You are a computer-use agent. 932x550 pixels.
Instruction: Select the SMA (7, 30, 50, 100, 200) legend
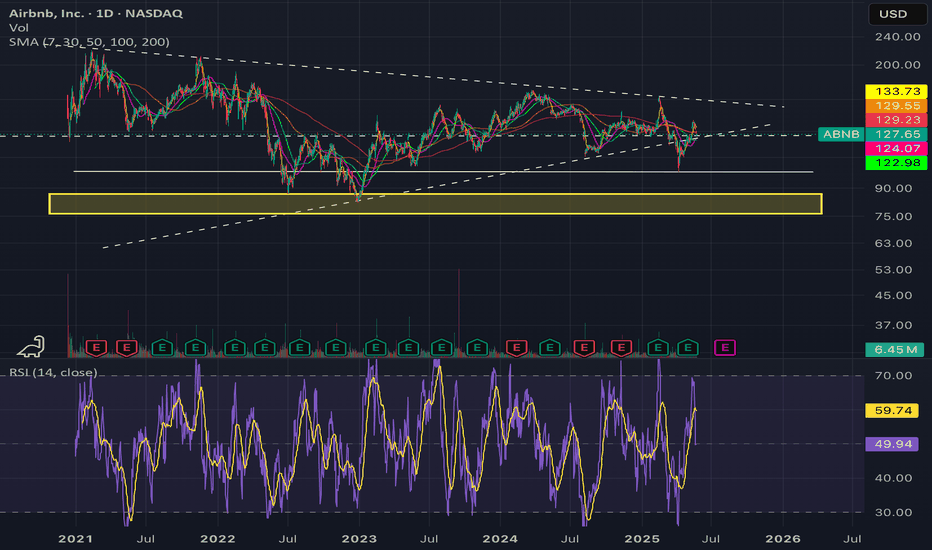click(x=89, y=42)
